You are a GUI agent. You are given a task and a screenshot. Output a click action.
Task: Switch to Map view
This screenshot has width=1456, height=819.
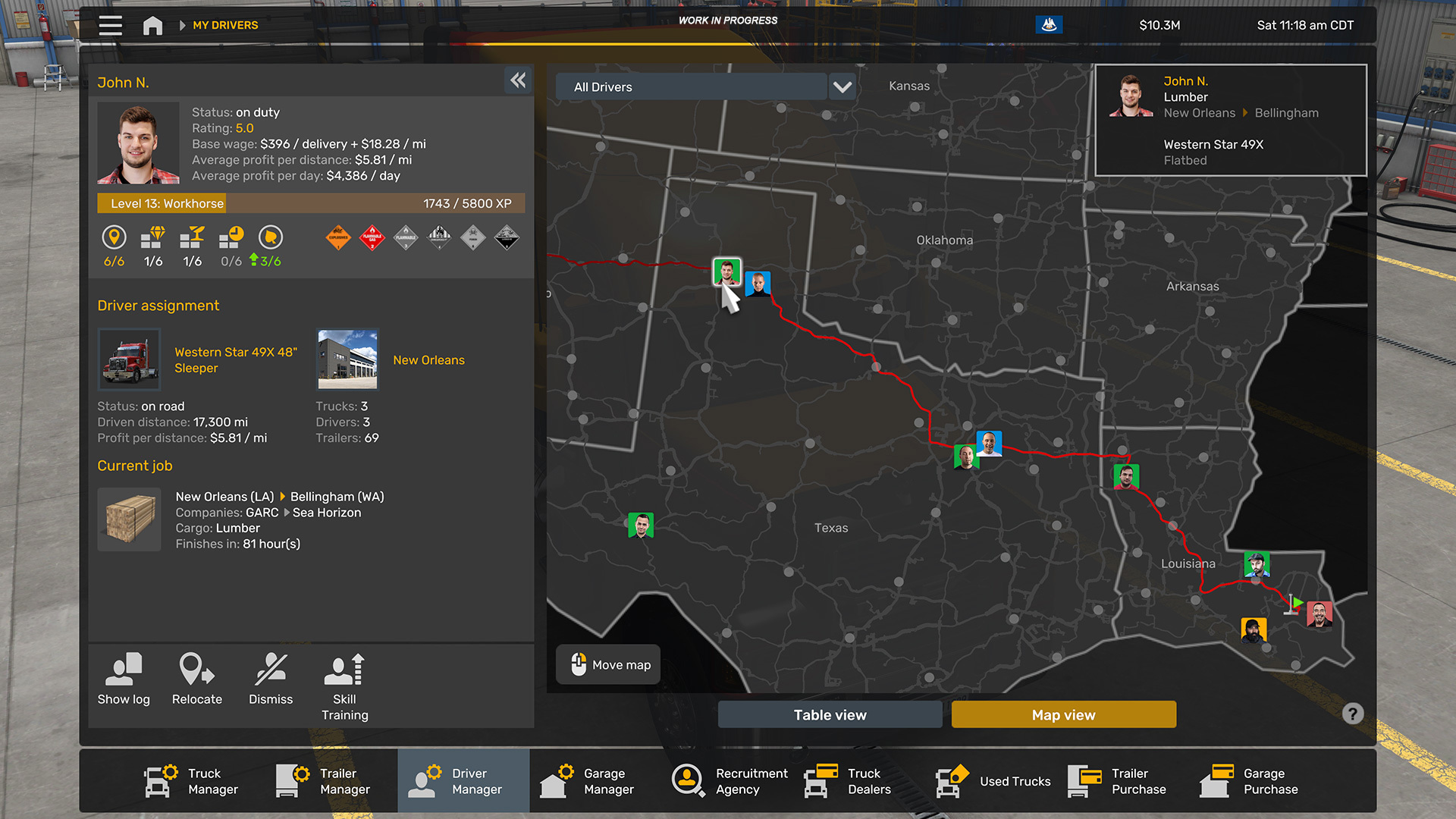(x=1063, y=714)
